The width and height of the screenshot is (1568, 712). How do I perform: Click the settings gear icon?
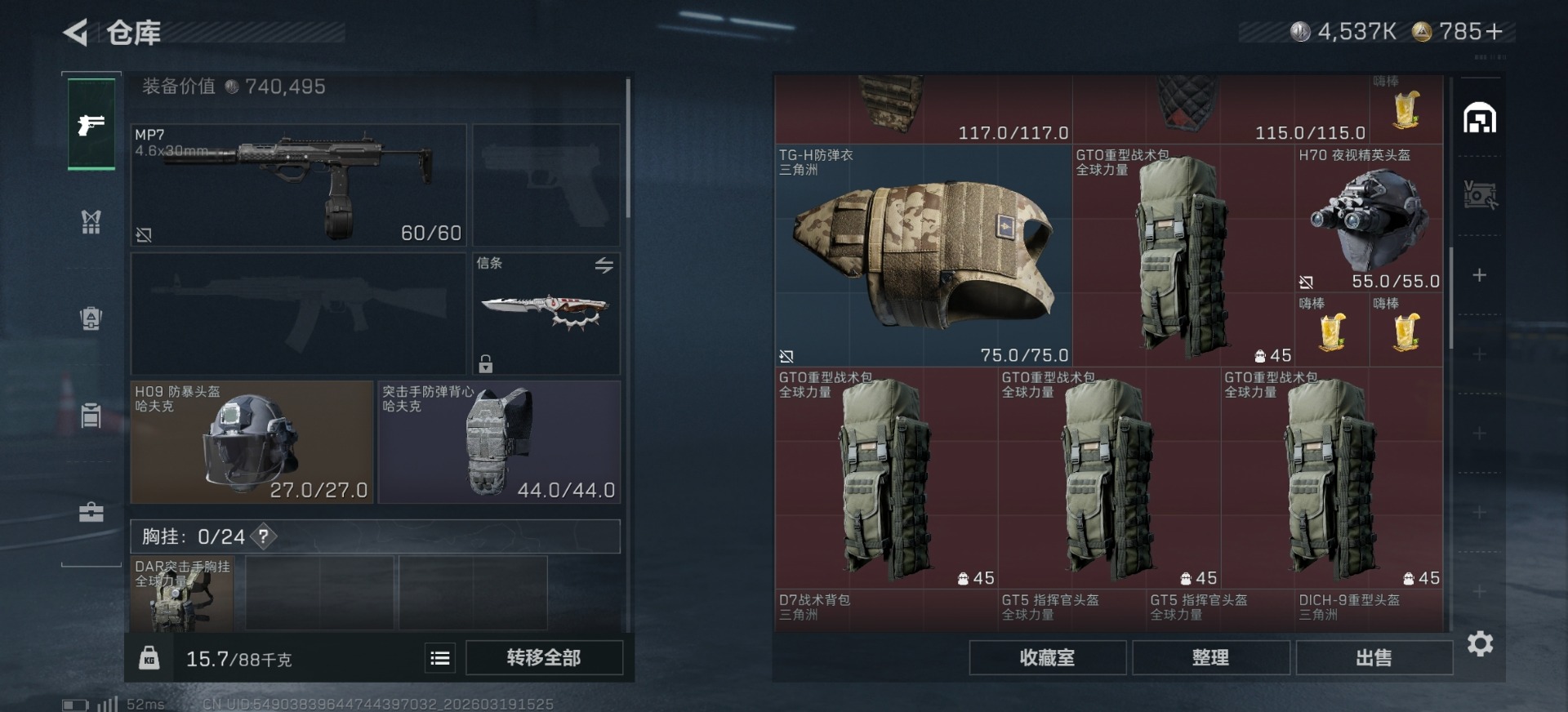point(1480,643)
